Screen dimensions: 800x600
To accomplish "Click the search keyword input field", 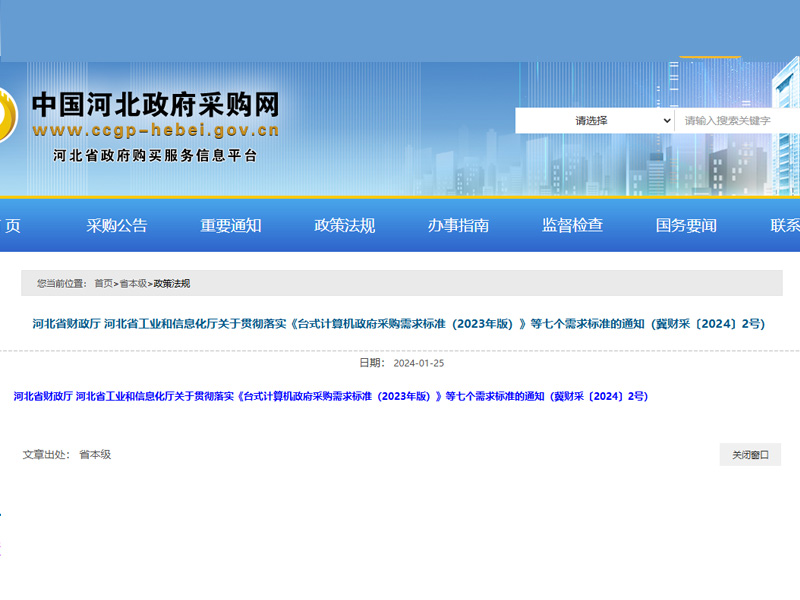I will coord(738,121).
